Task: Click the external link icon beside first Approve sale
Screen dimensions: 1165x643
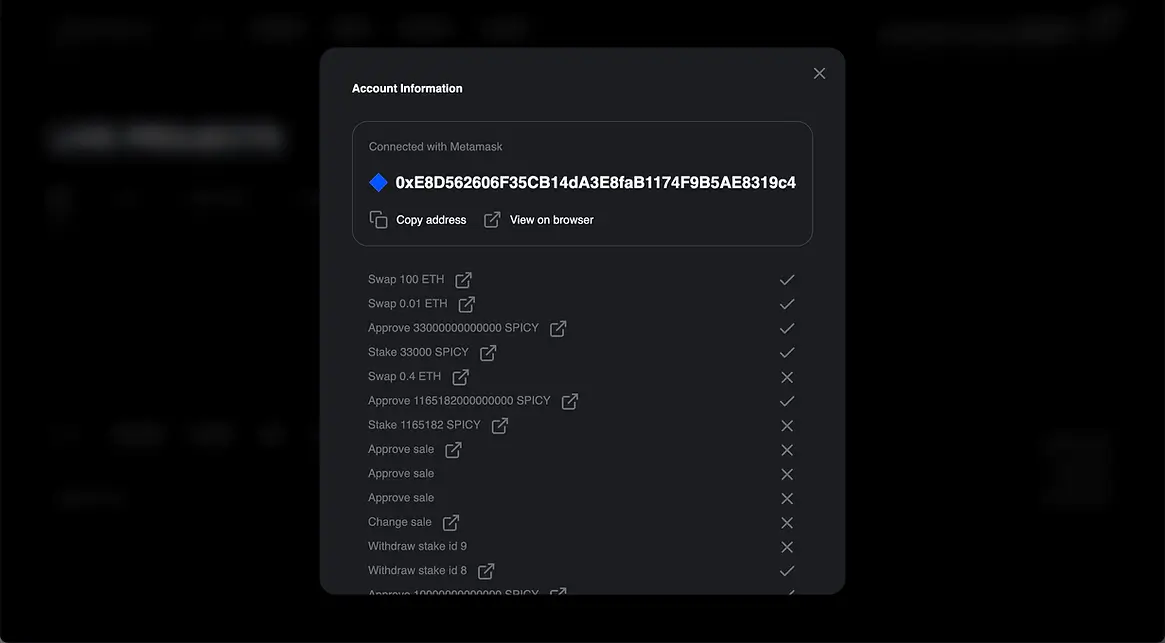Action: (453, 450)
